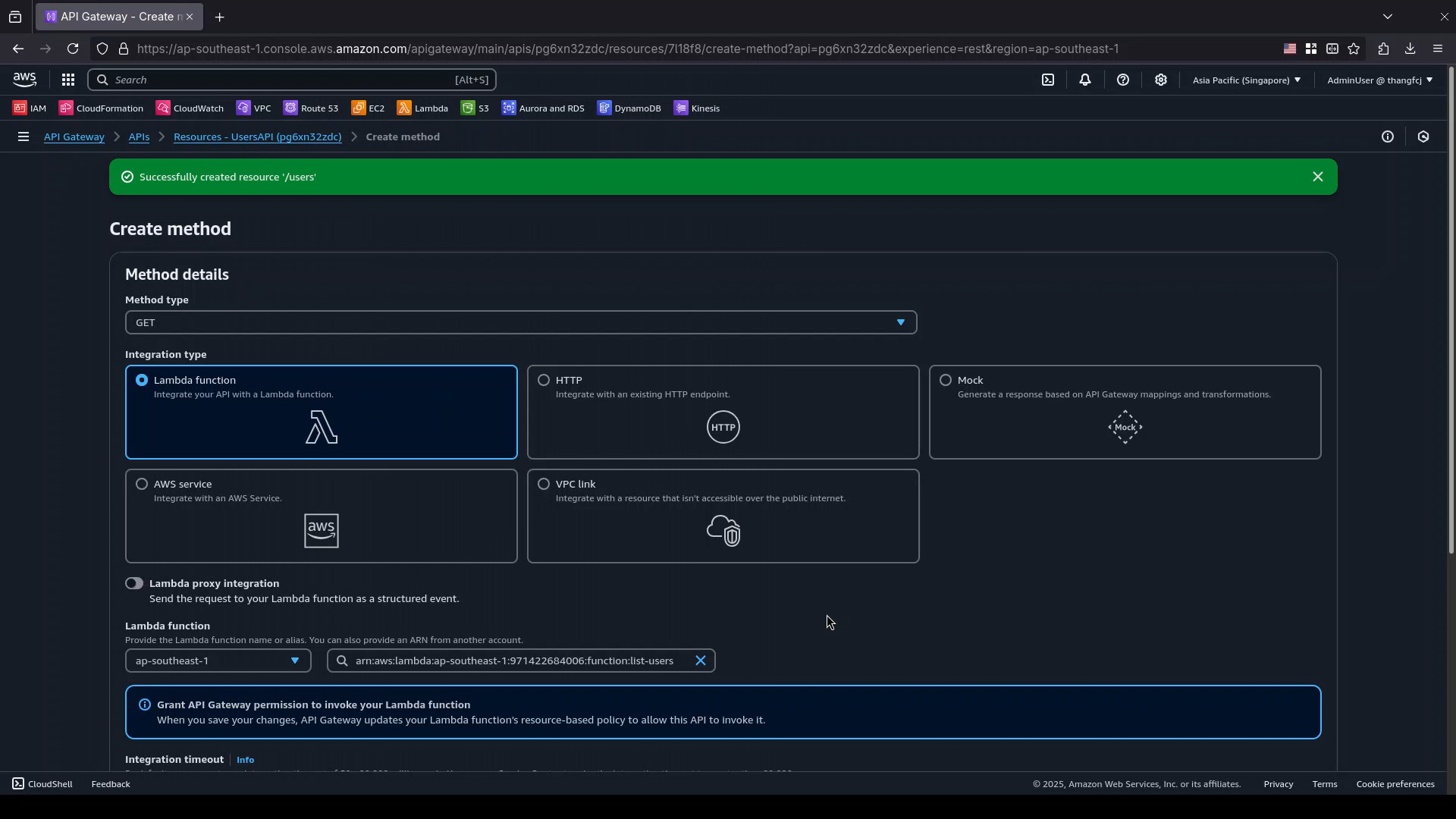Toggle the side navigation hamburger menu
Screen dimensions: 1456x819
[24, 137]
